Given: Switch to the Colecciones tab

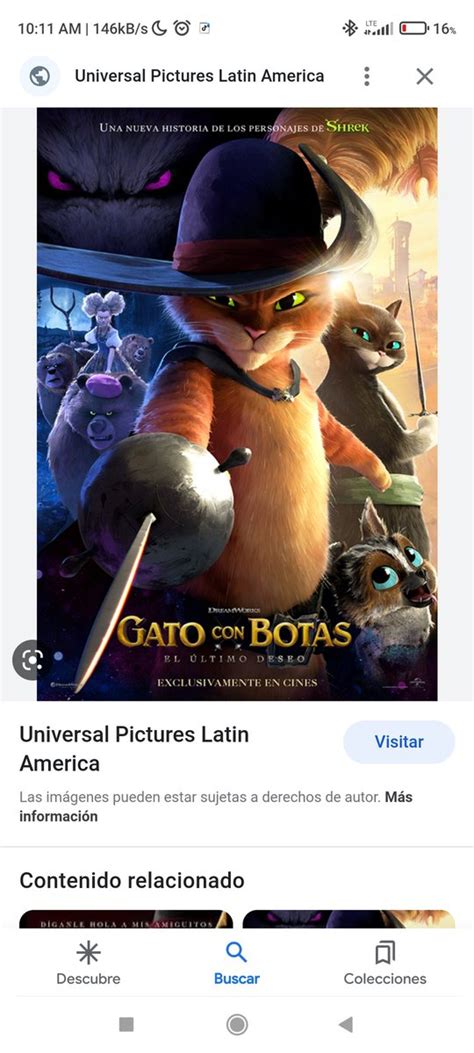Looking at the screenshot, I should coord(385,963).
